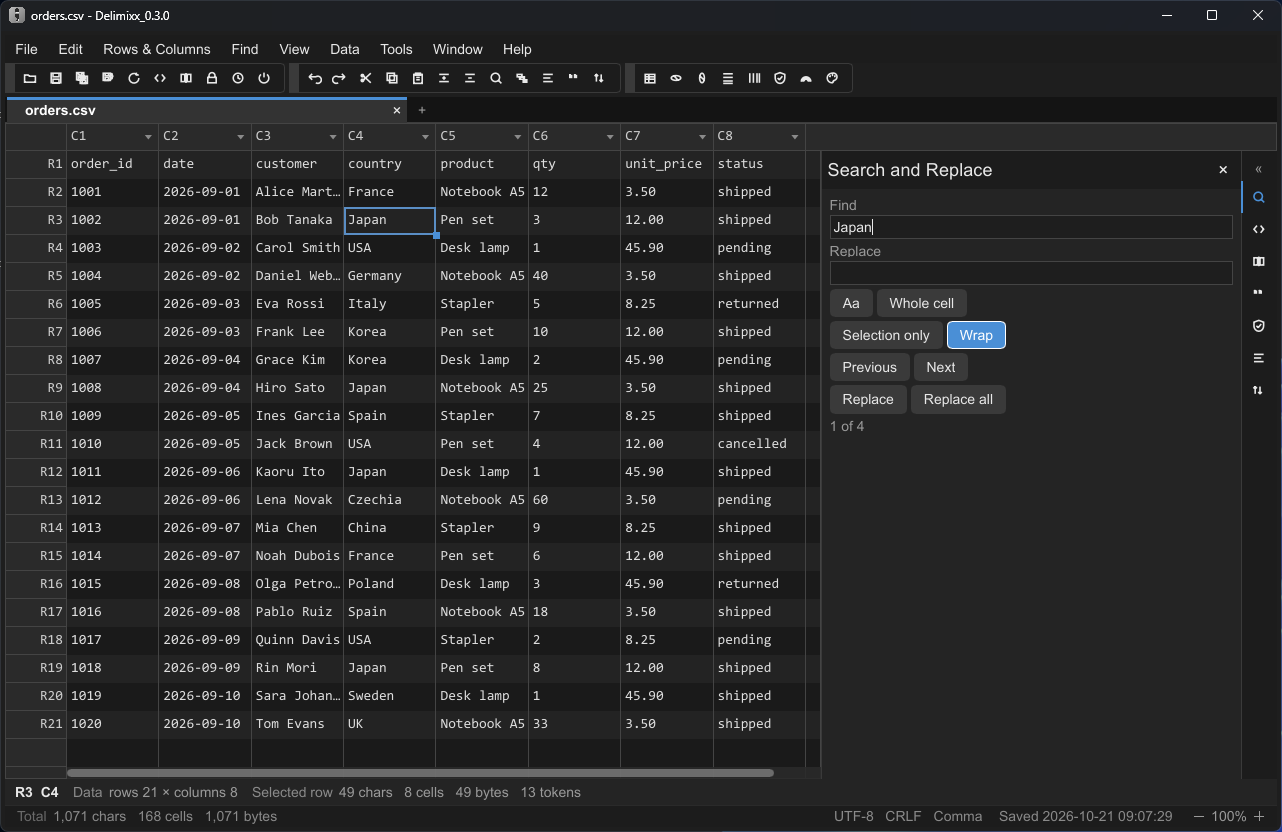Open the C2 column dropdown arrow
This screenshot has height=832, width=1282.
[241, 136]
